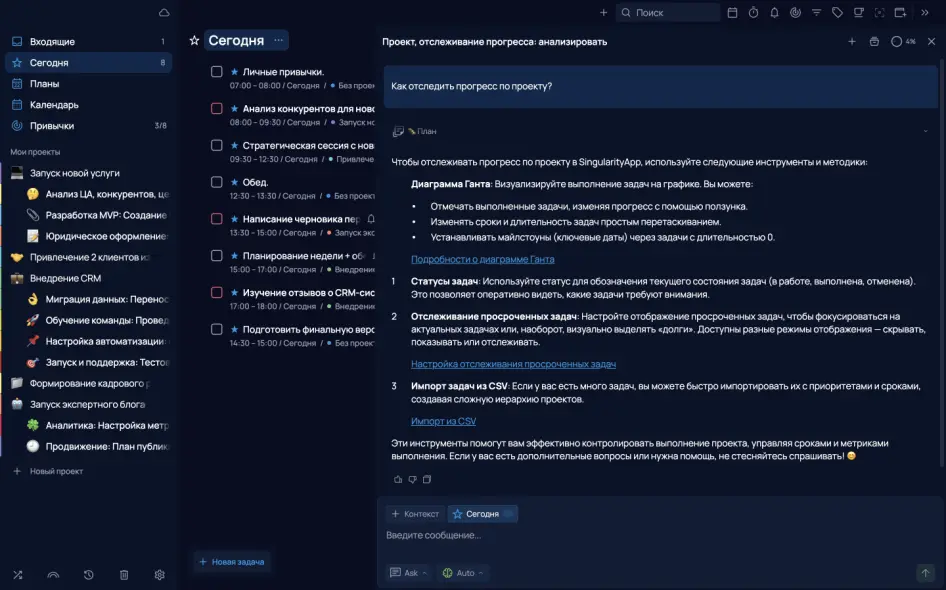
Task: Mark the "Обед" task as complete
Action: point(217,182)
